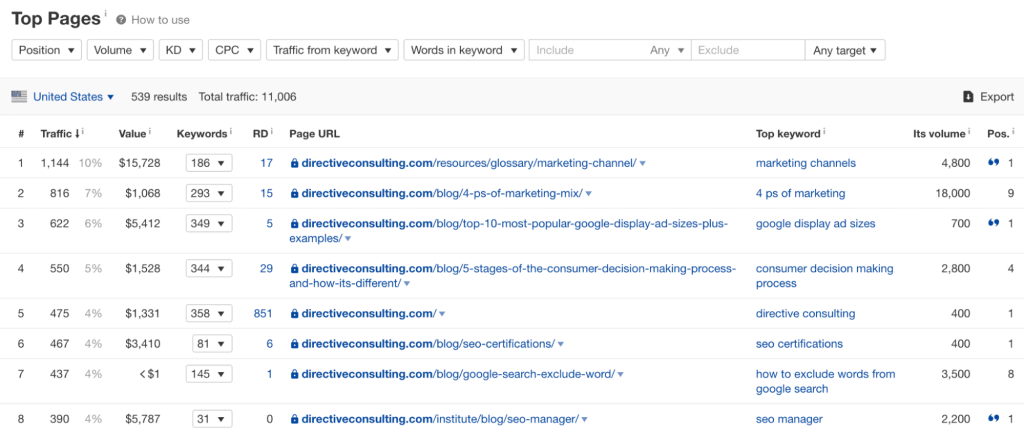The width and height of the screenshot is (1024, 434).
Task: Click the info icon beside the Top keyword header
Action: (824, 132)
